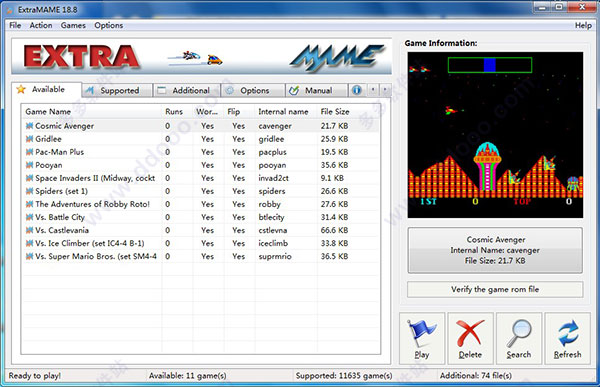Click Verify the game rom file button
The height and width of the screenshot is (387, 600).
495,289
